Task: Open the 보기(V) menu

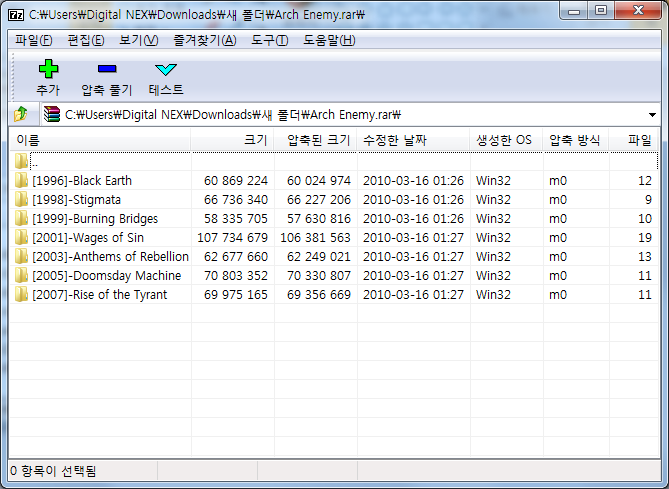Action: [139, 41]
